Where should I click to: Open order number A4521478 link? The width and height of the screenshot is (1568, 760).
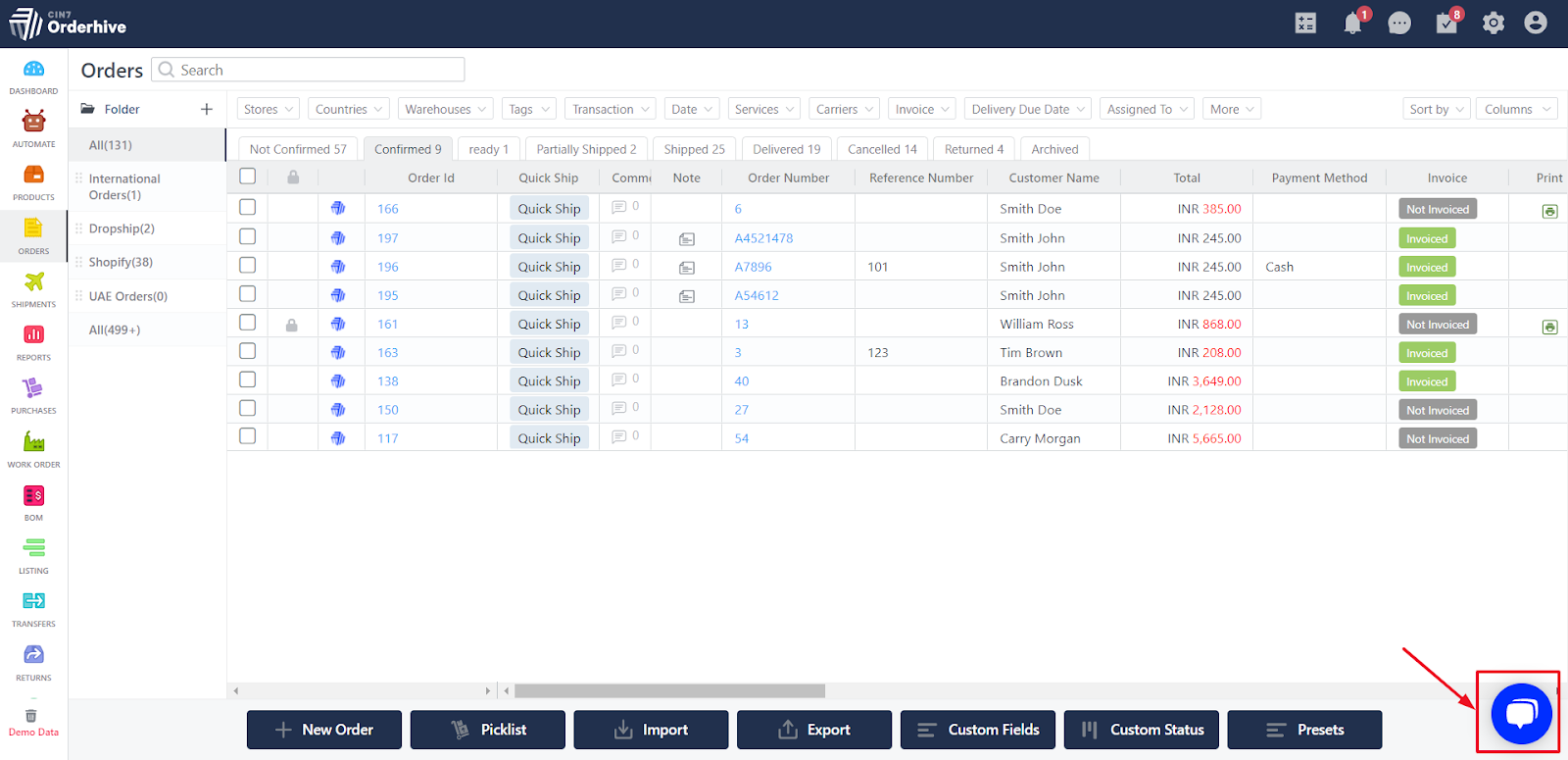pyautogui.click(x=763, y=238)
